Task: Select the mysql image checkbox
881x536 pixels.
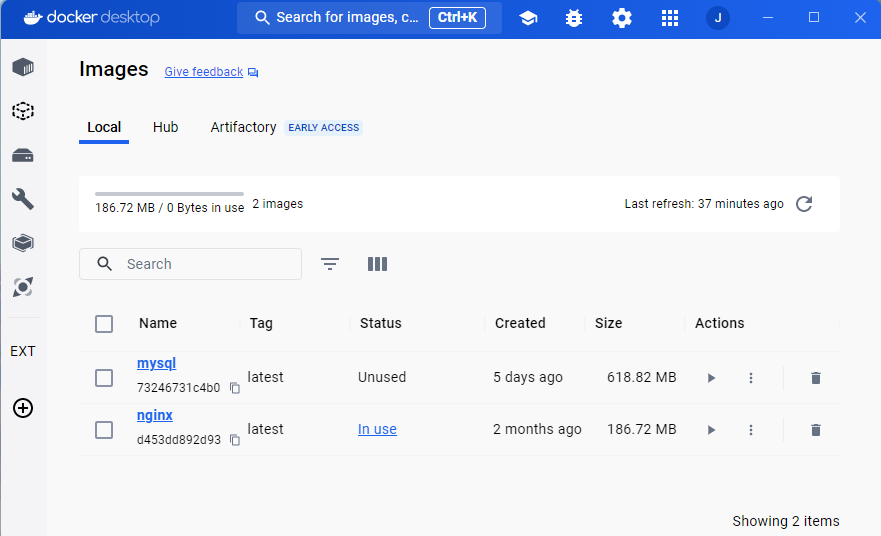Action: [104, 378]
